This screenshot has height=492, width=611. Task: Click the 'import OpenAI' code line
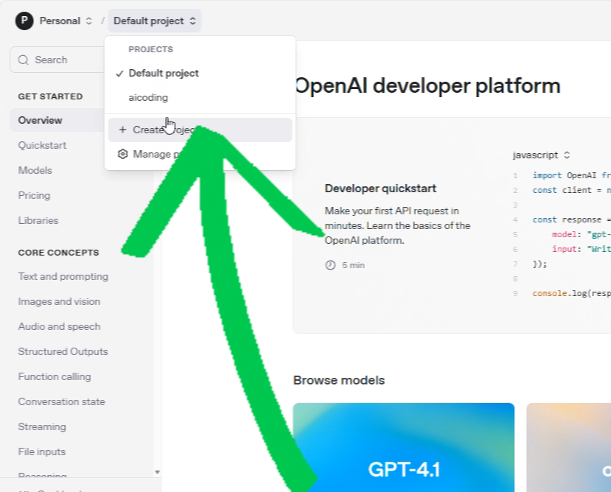click(x=571, y=175)
